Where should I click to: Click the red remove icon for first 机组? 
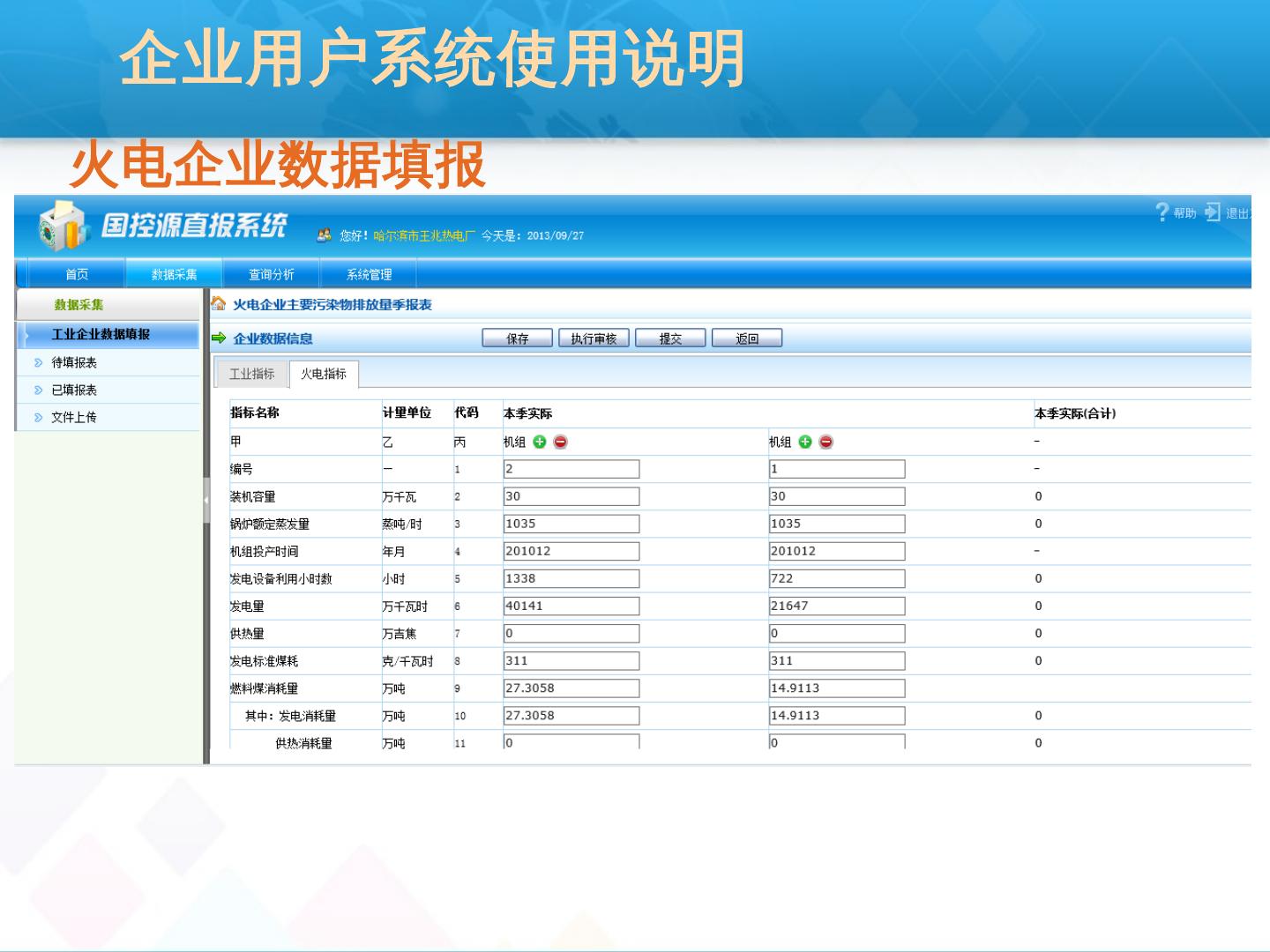coord(561,442)
